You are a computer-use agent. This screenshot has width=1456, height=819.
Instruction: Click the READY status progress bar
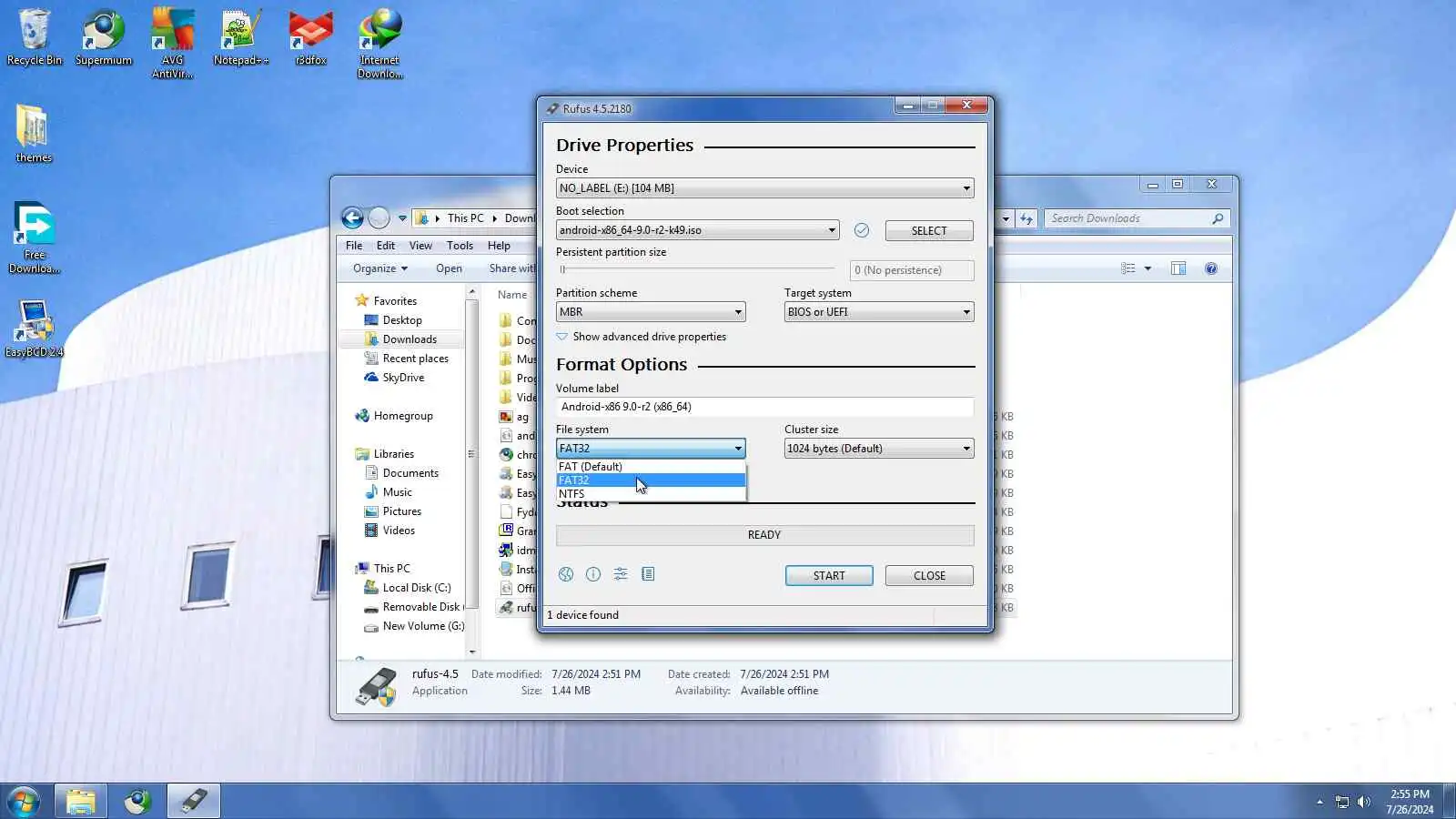point(764,535)
